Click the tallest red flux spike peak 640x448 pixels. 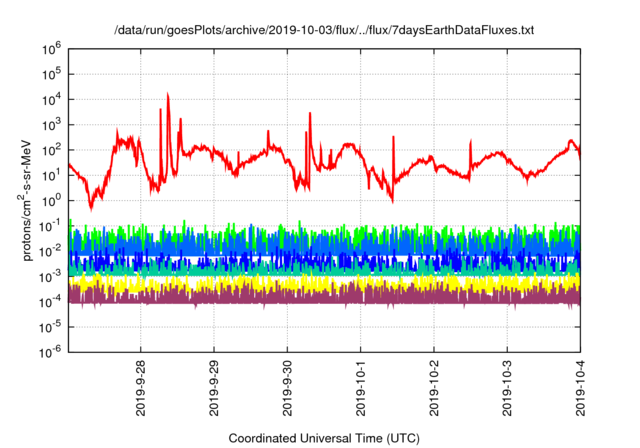click(x=168, y=95)
